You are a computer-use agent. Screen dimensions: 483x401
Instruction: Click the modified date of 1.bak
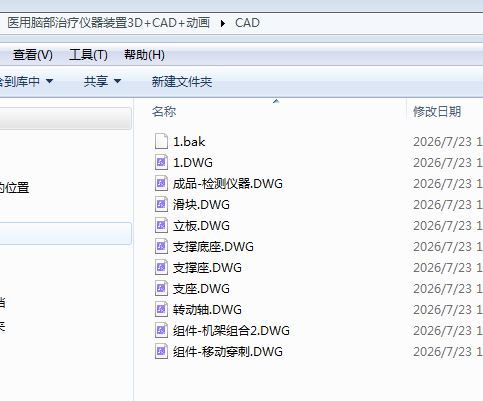click(448, 142)
